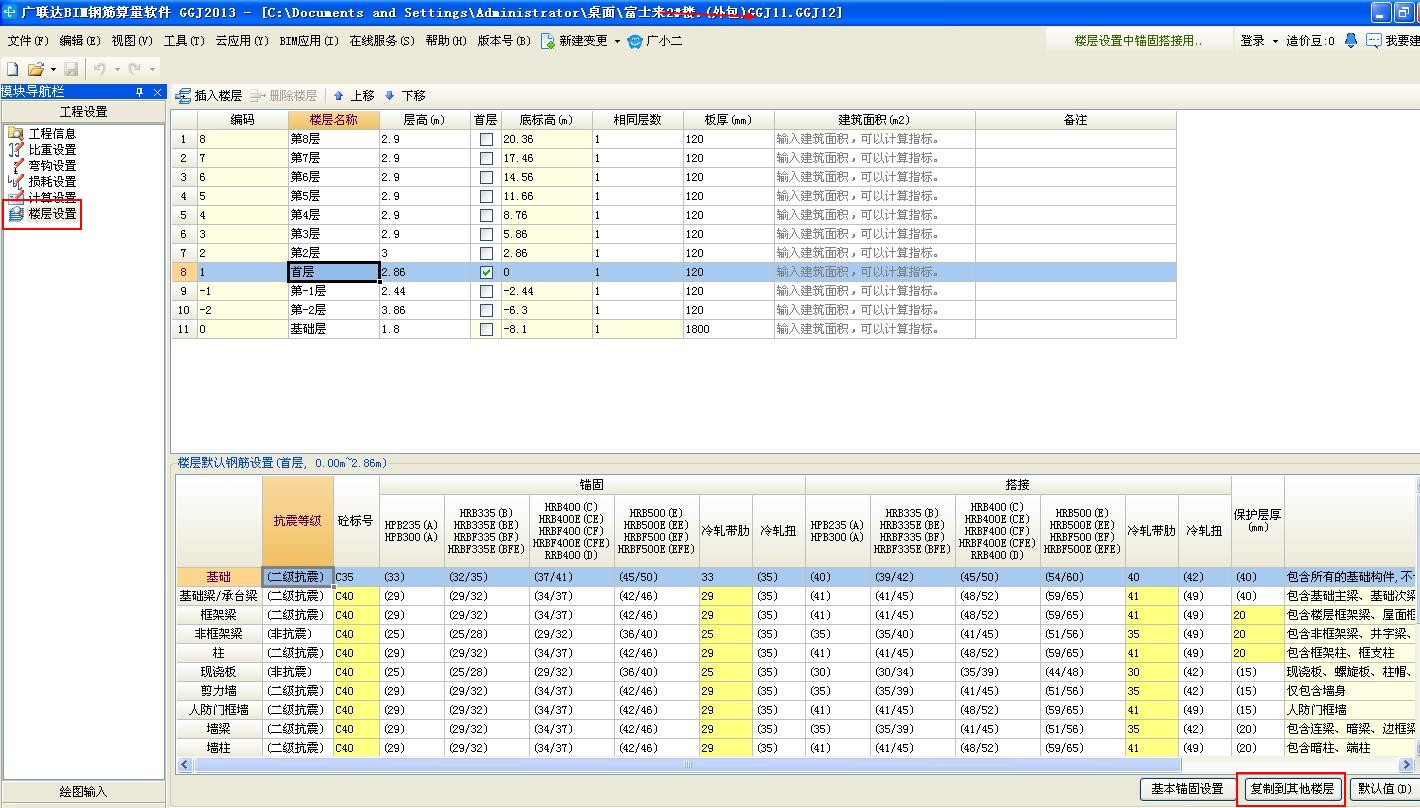Switch to 工程设置 module tab
Image resolution: width=1420 pixels, height=808 pixels.
coord(83,112)
